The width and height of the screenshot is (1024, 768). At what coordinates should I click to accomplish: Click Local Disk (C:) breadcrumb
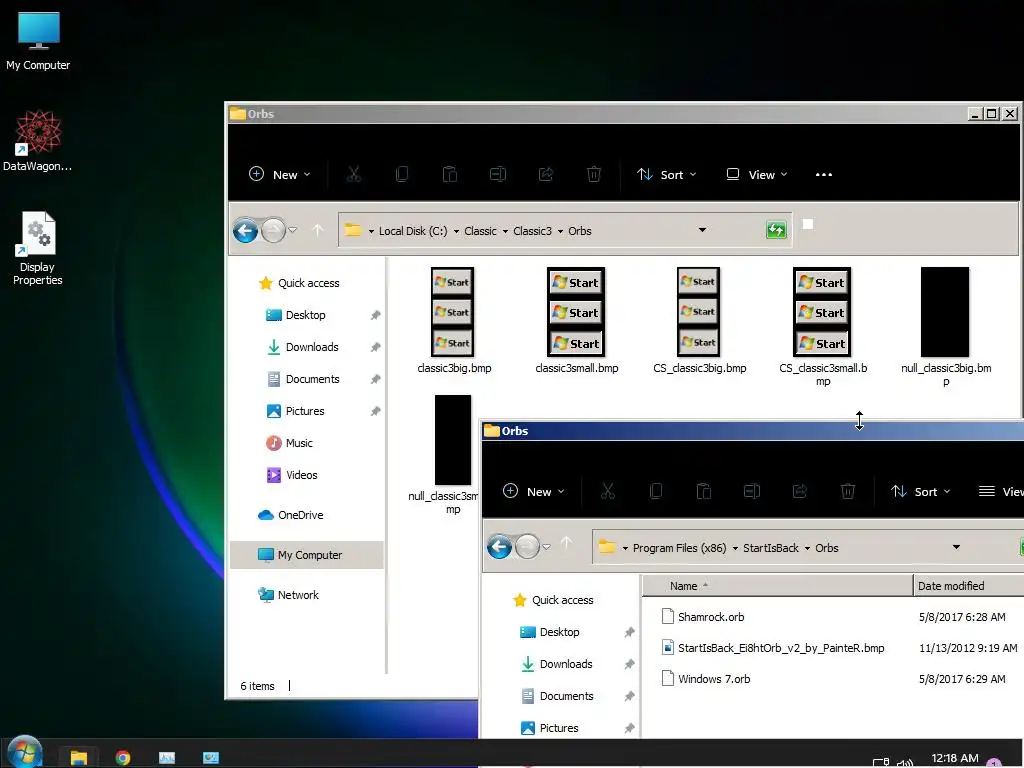pos(413,231)
